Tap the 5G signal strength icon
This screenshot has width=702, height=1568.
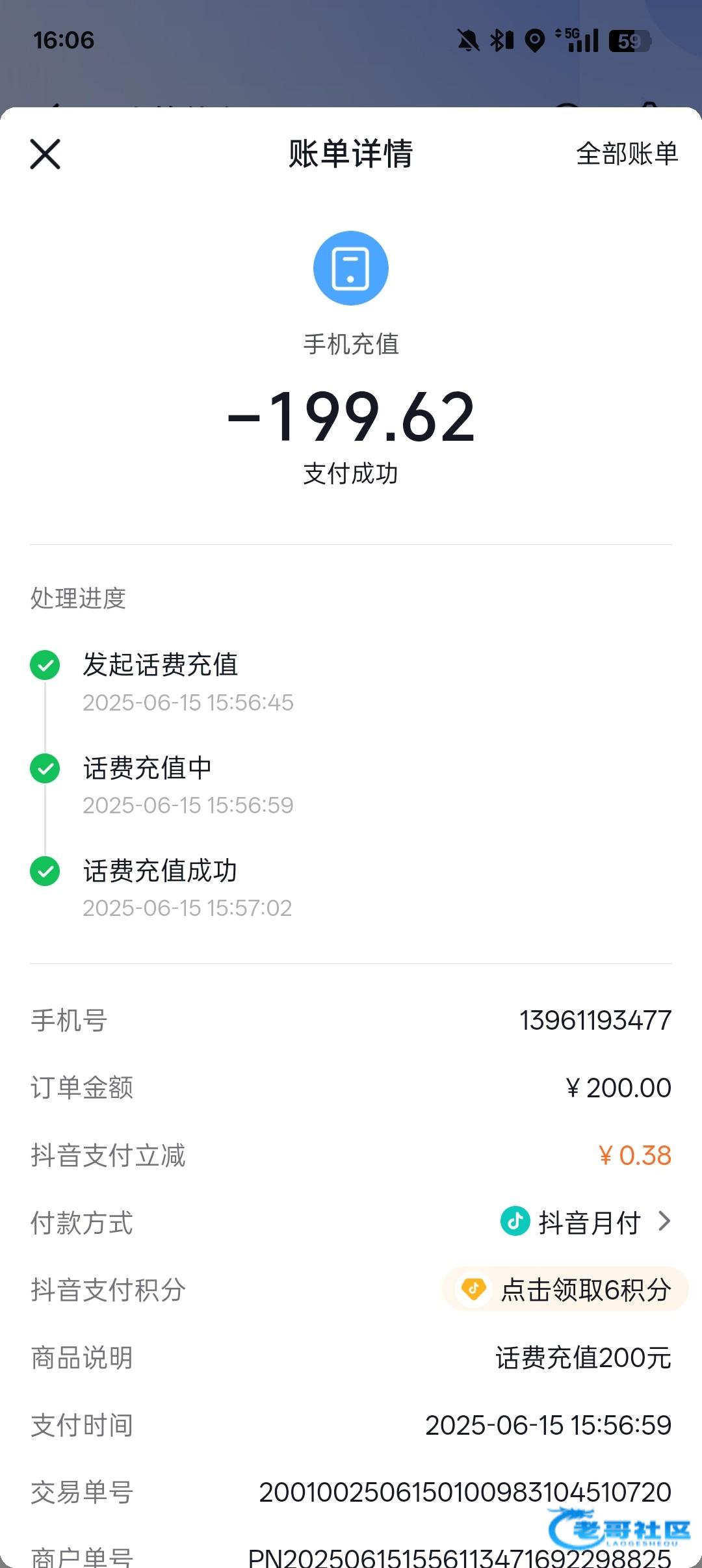click(578, 40)
